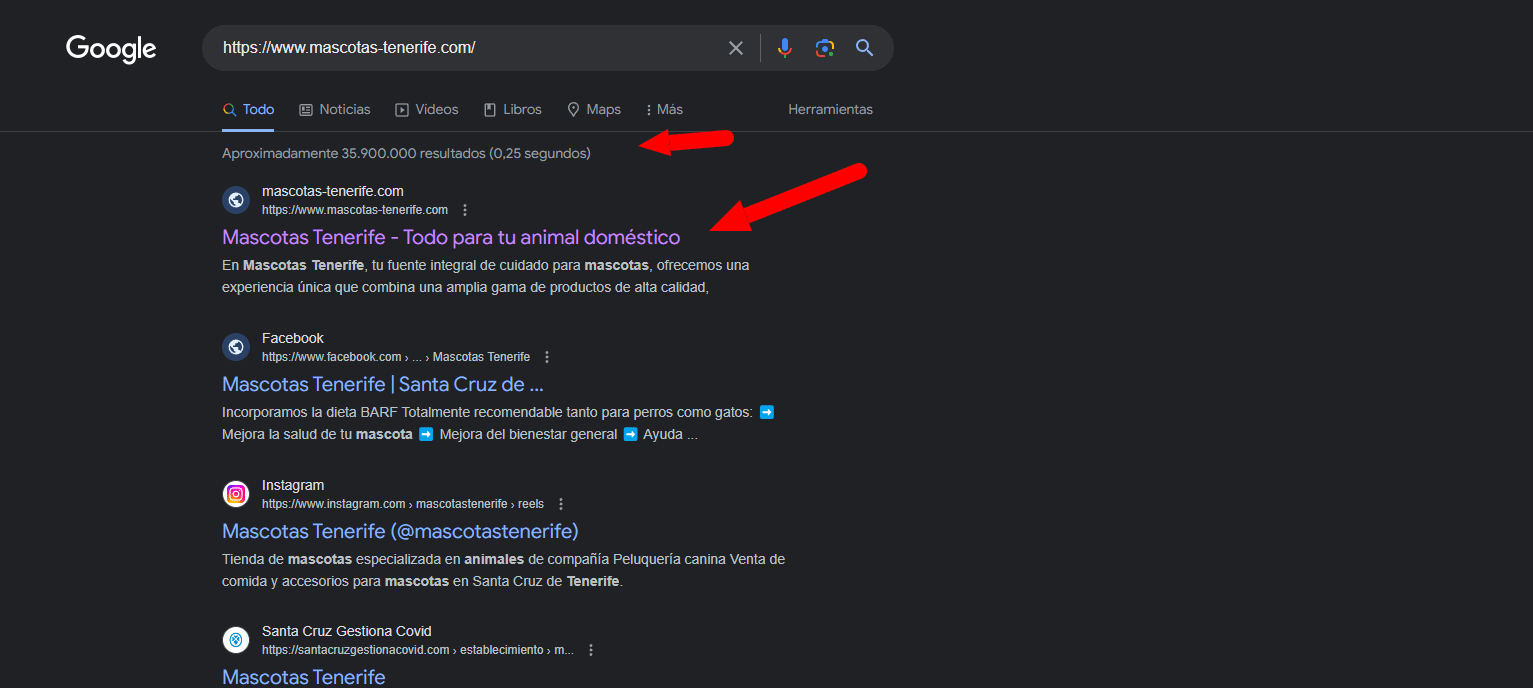1533x688 pixels.
Task: Click the Santa Cruz Gestiona Covid site name
Action: tap(347, 631)
